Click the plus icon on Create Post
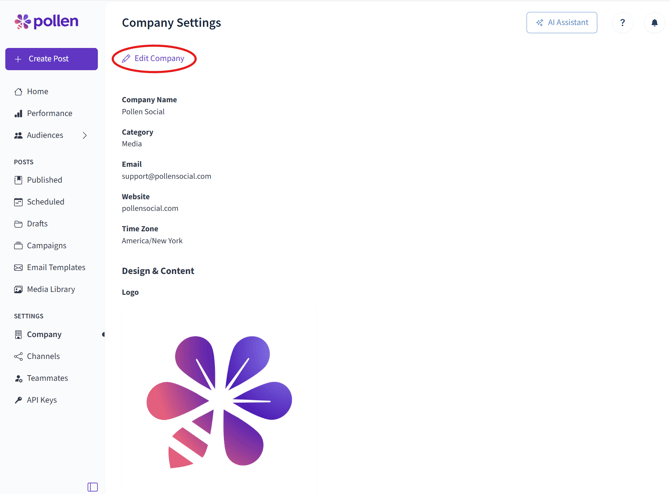 coord(18,59)
